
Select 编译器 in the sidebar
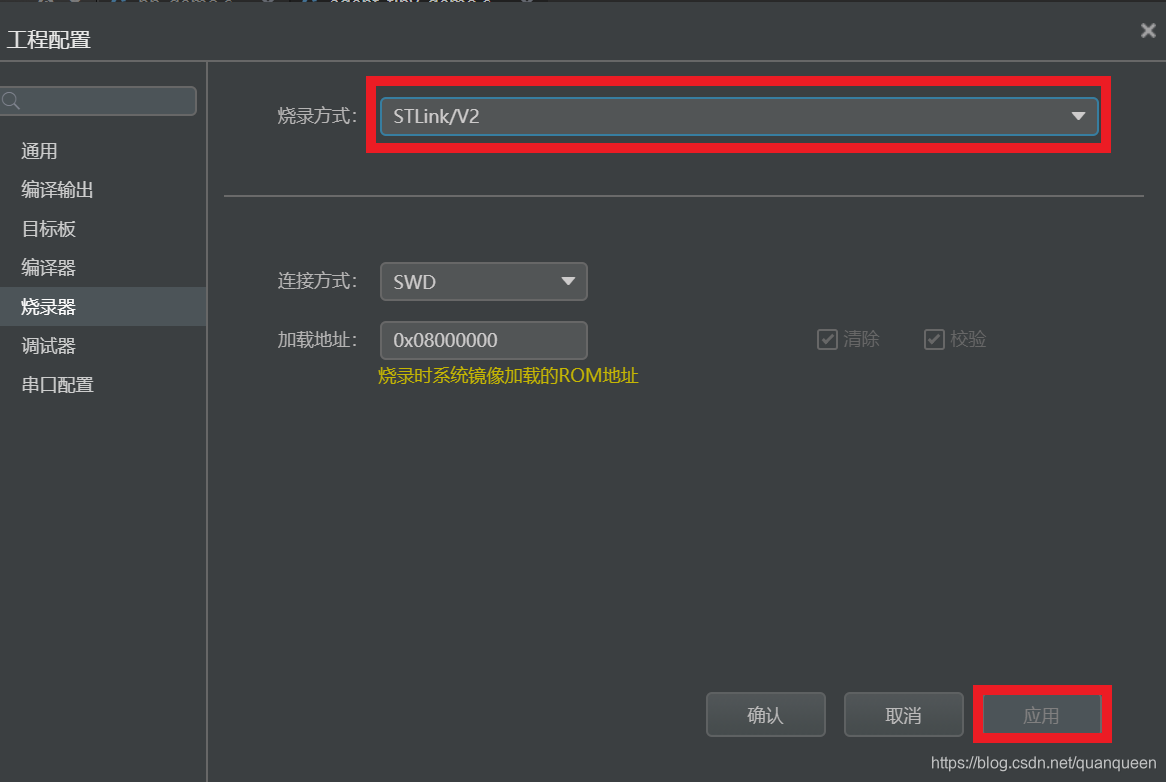point(103,268)
